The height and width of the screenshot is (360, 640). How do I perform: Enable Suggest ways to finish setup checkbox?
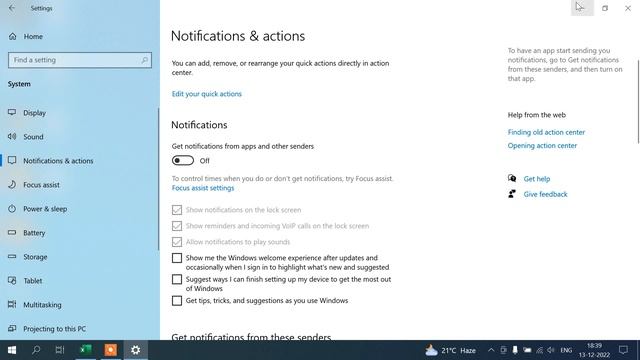click(177, 279)
